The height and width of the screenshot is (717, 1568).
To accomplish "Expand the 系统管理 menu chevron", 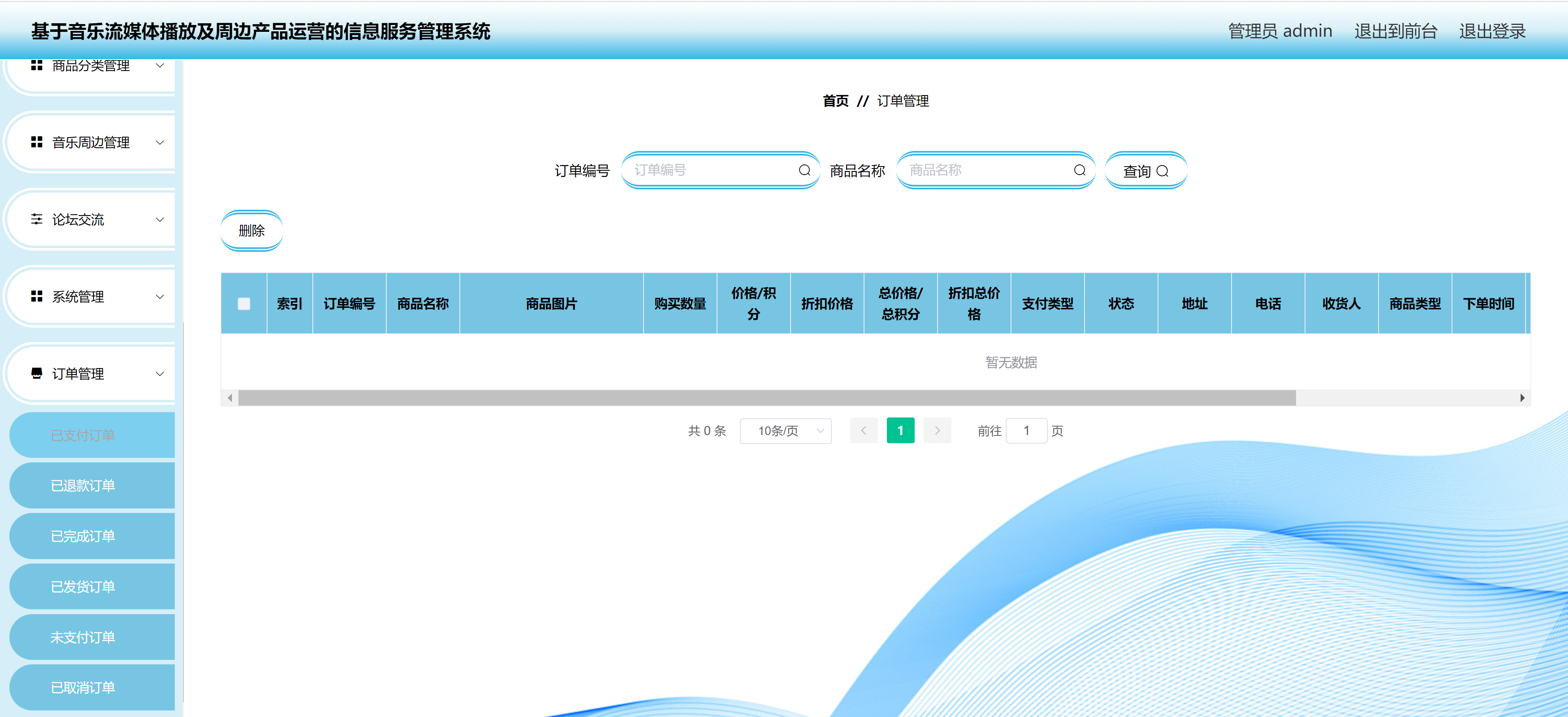I will [x=160, y=297].
